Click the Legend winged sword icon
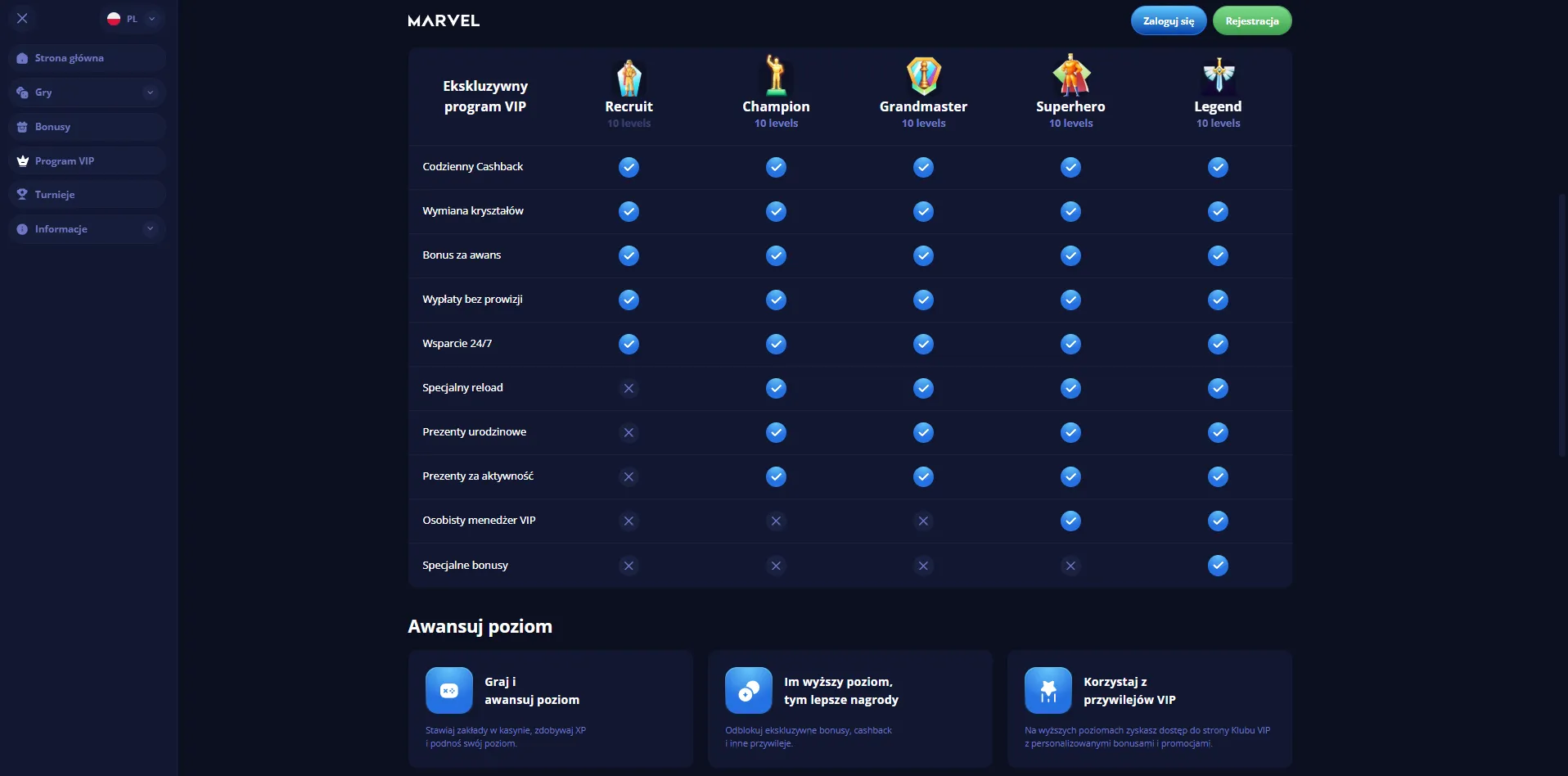Image resolution: width=1568 pixels, height=776 pixels. (x=1218, y=75)
